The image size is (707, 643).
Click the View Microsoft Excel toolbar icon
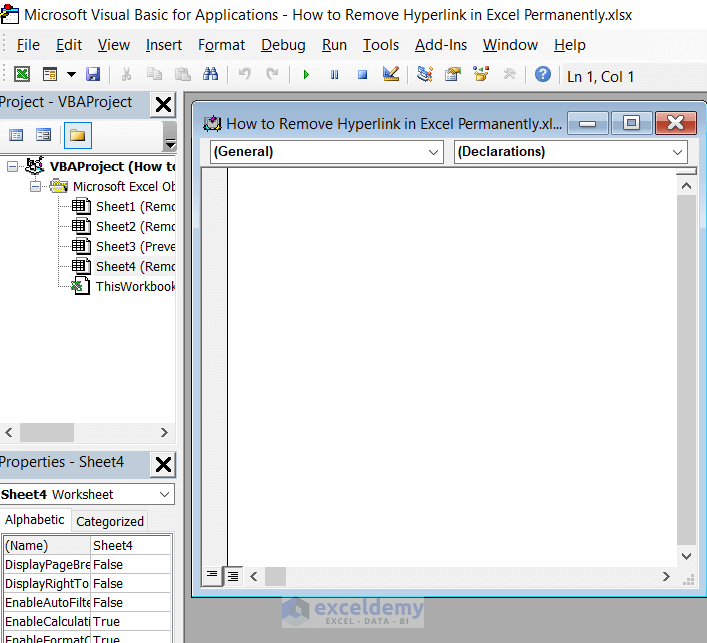[22, 74]
